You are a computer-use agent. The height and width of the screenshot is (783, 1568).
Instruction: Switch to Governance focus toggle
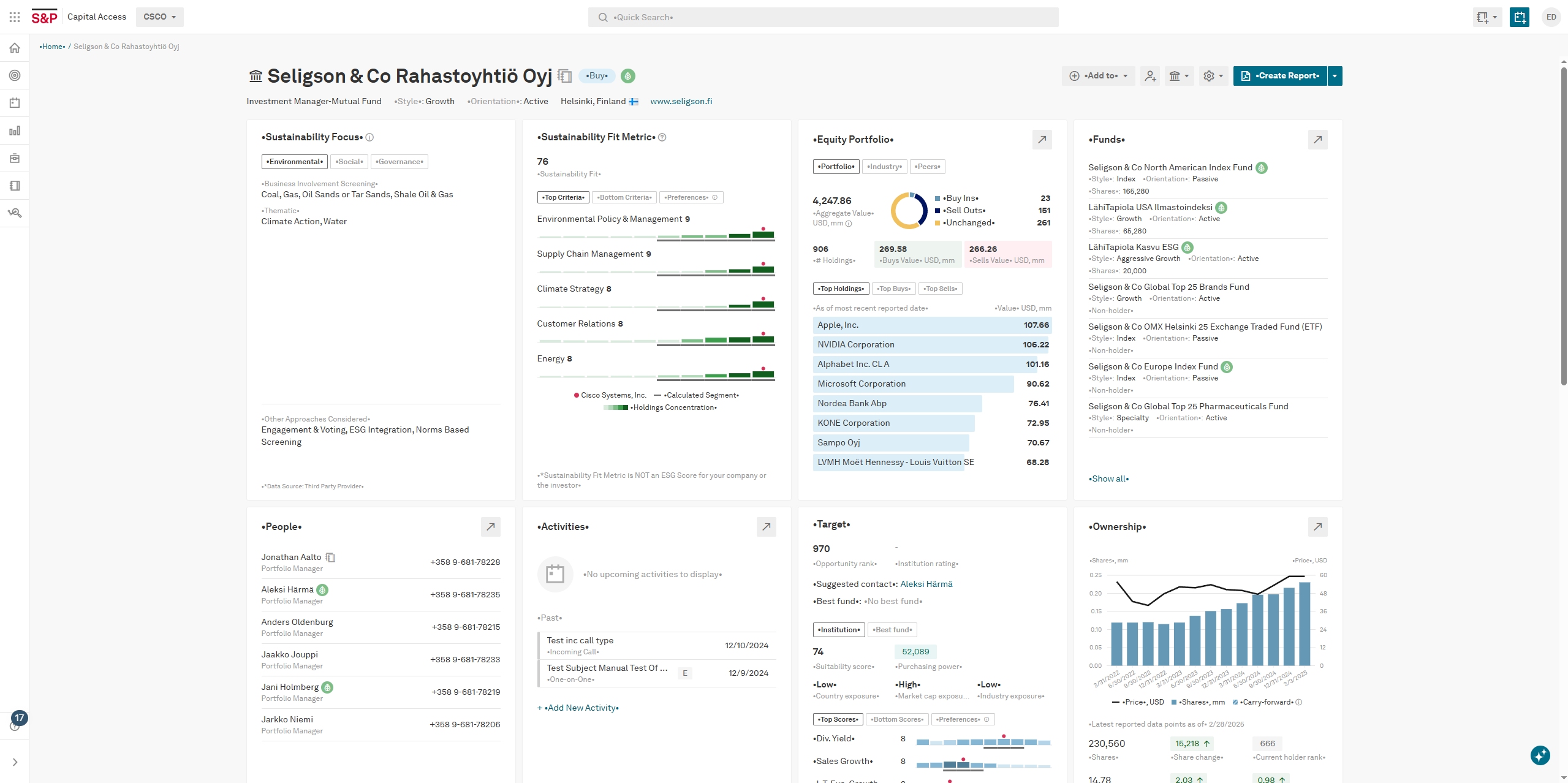(x=399, y=162)
